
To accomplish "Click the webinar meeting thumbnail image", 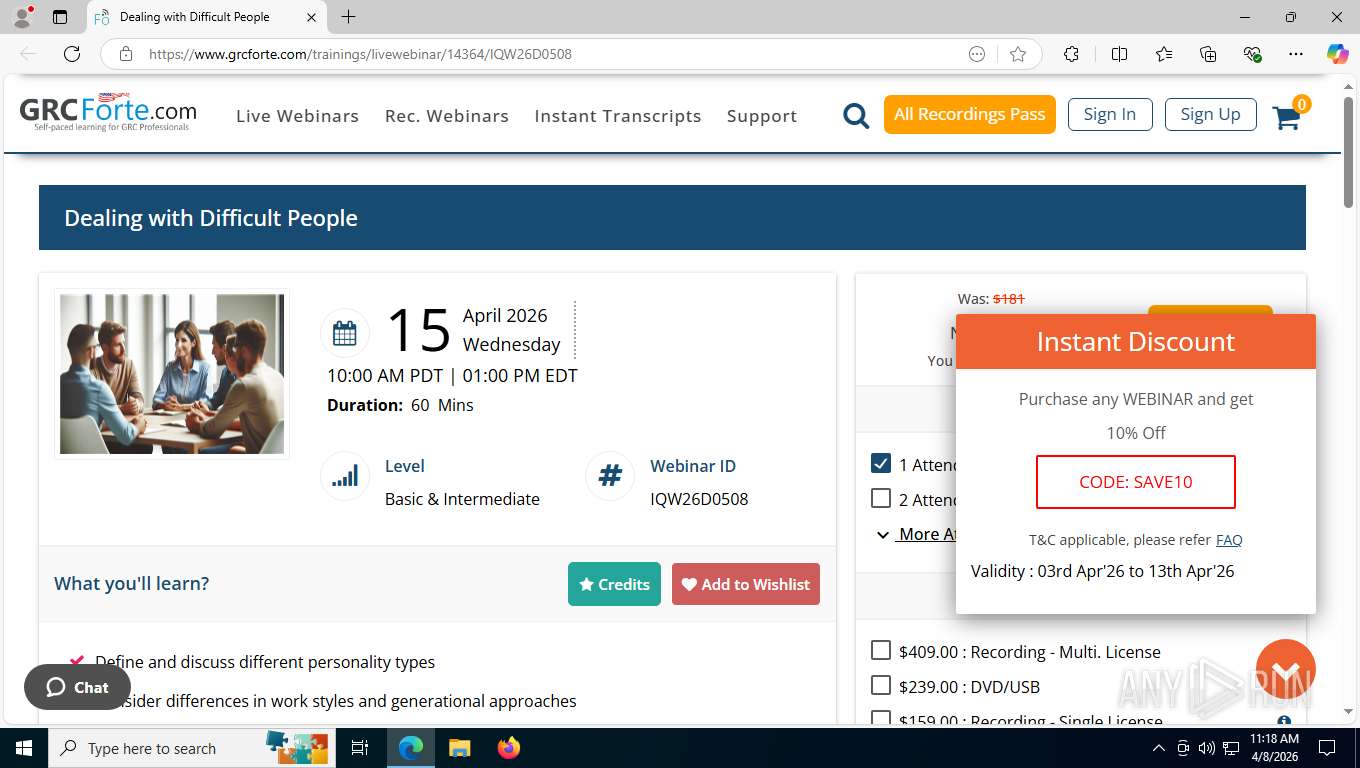I will click(x=172, y=374).
